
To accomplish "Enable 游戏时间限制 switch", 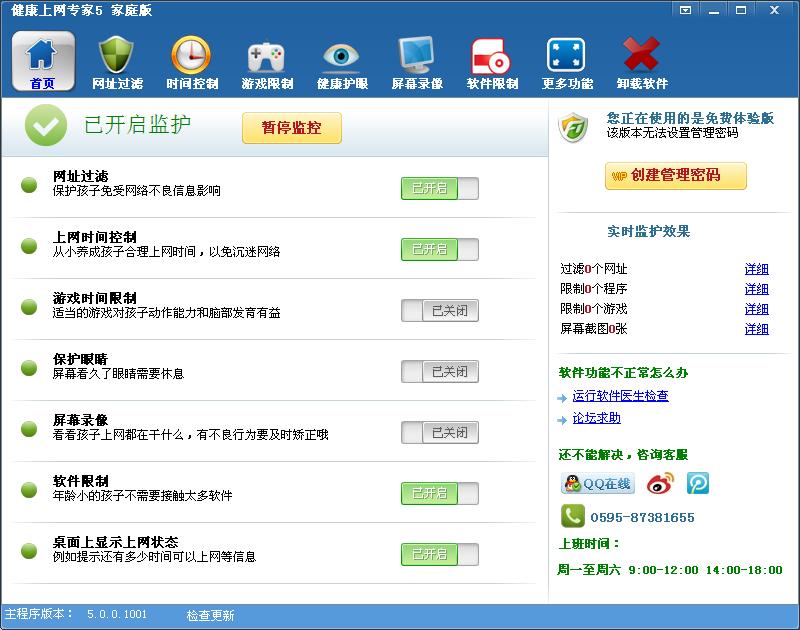I will click(440, 311).
